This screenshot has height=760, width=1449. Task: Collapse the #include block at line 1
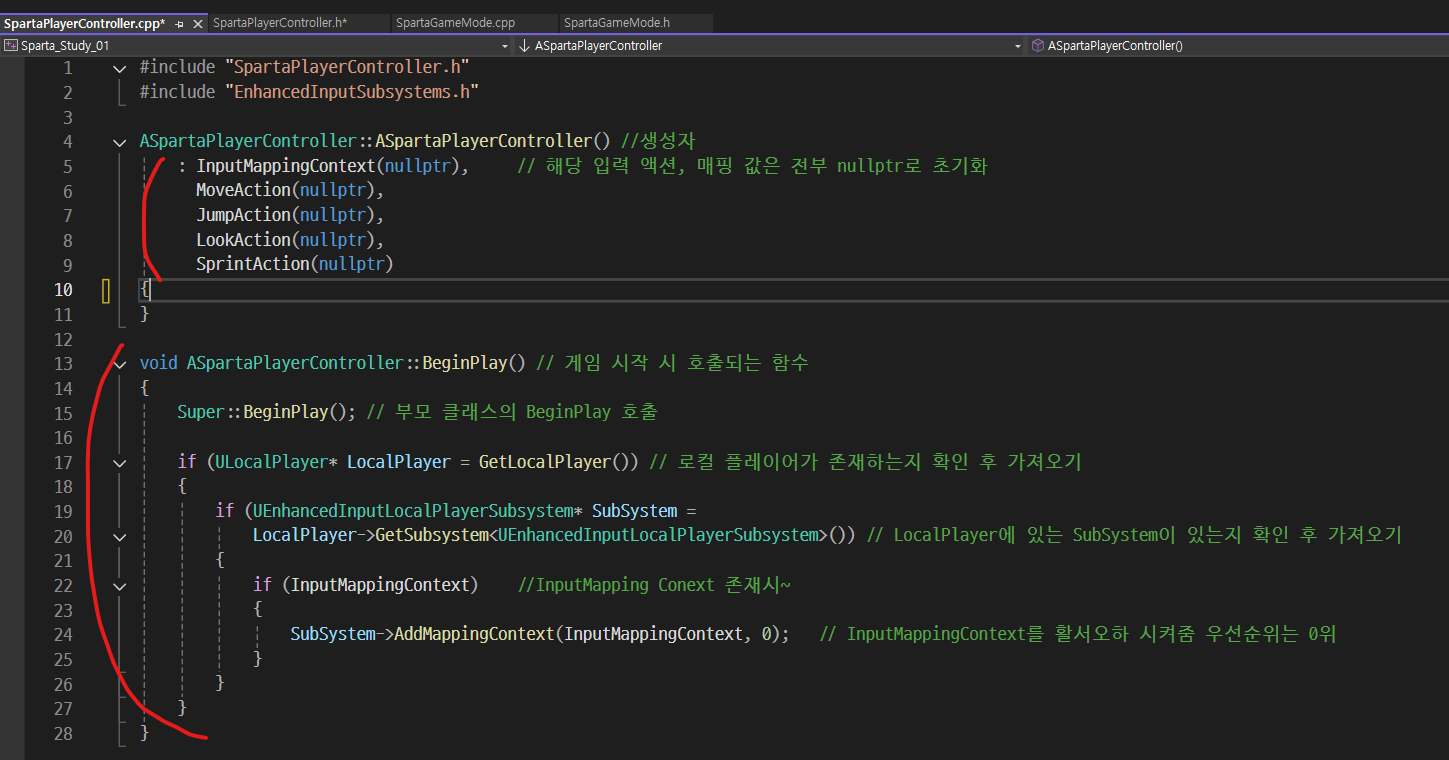pyautogui.click(x=120, y=68)
